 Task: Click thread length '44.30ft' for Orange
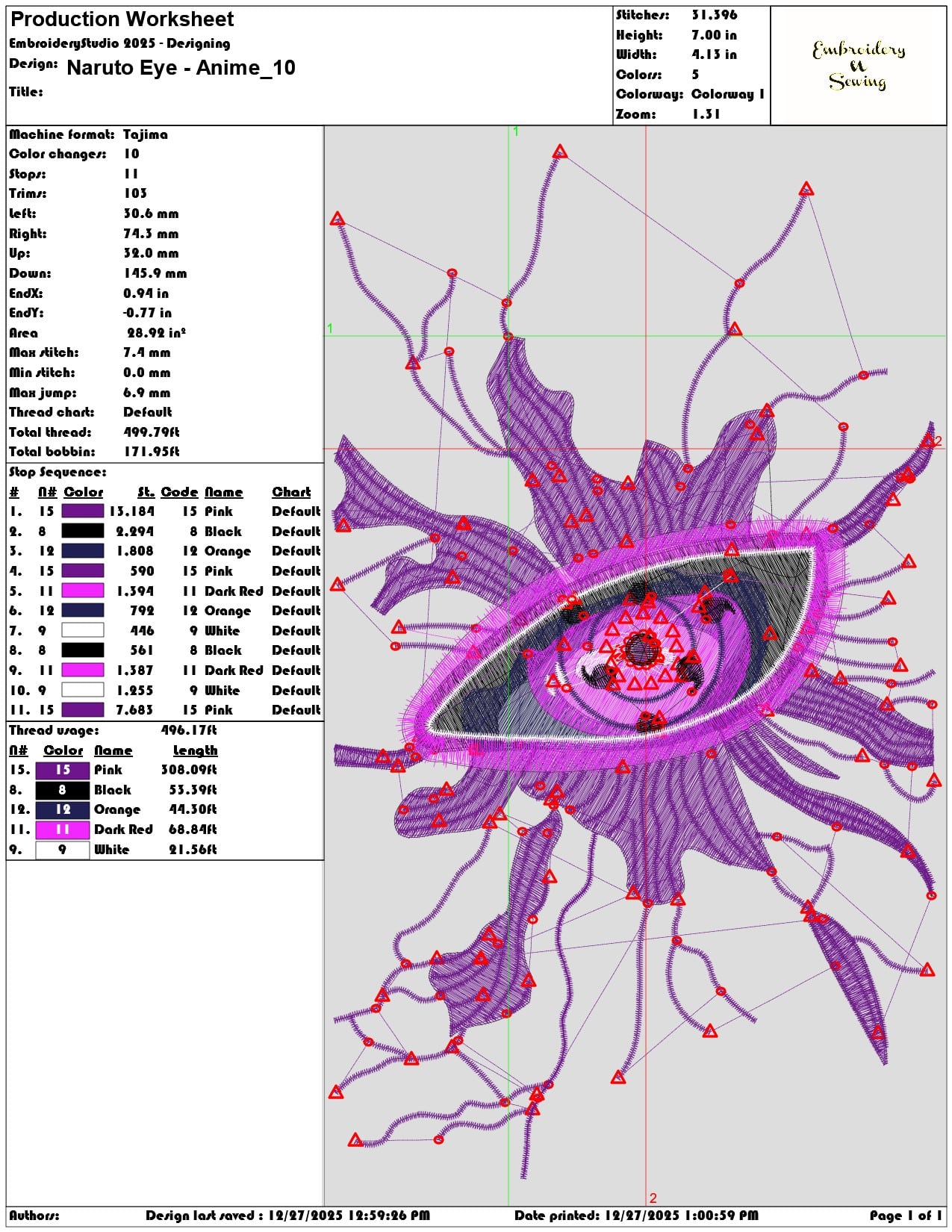tap(193, 809)
